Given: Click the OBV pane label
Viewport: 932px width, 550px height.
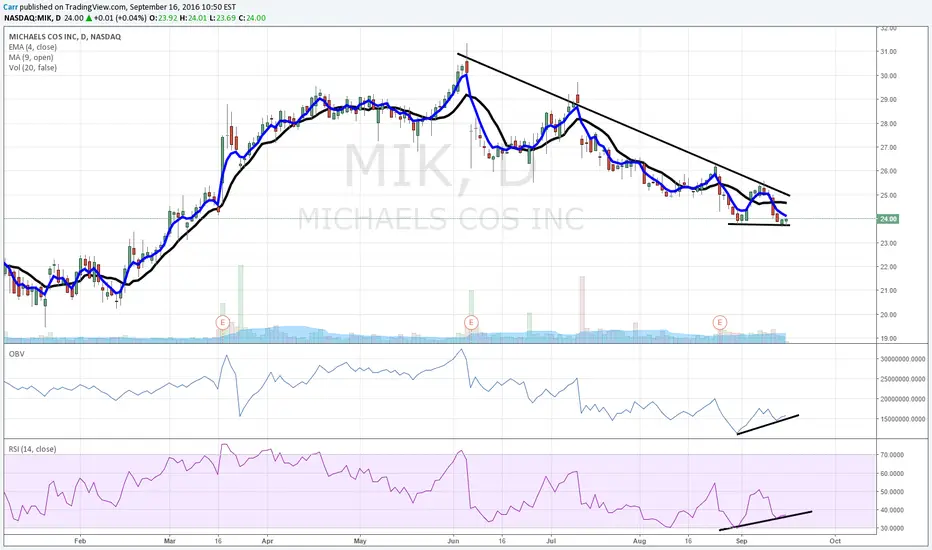Looking at the screenshot, I should click(x=16, y=354).
